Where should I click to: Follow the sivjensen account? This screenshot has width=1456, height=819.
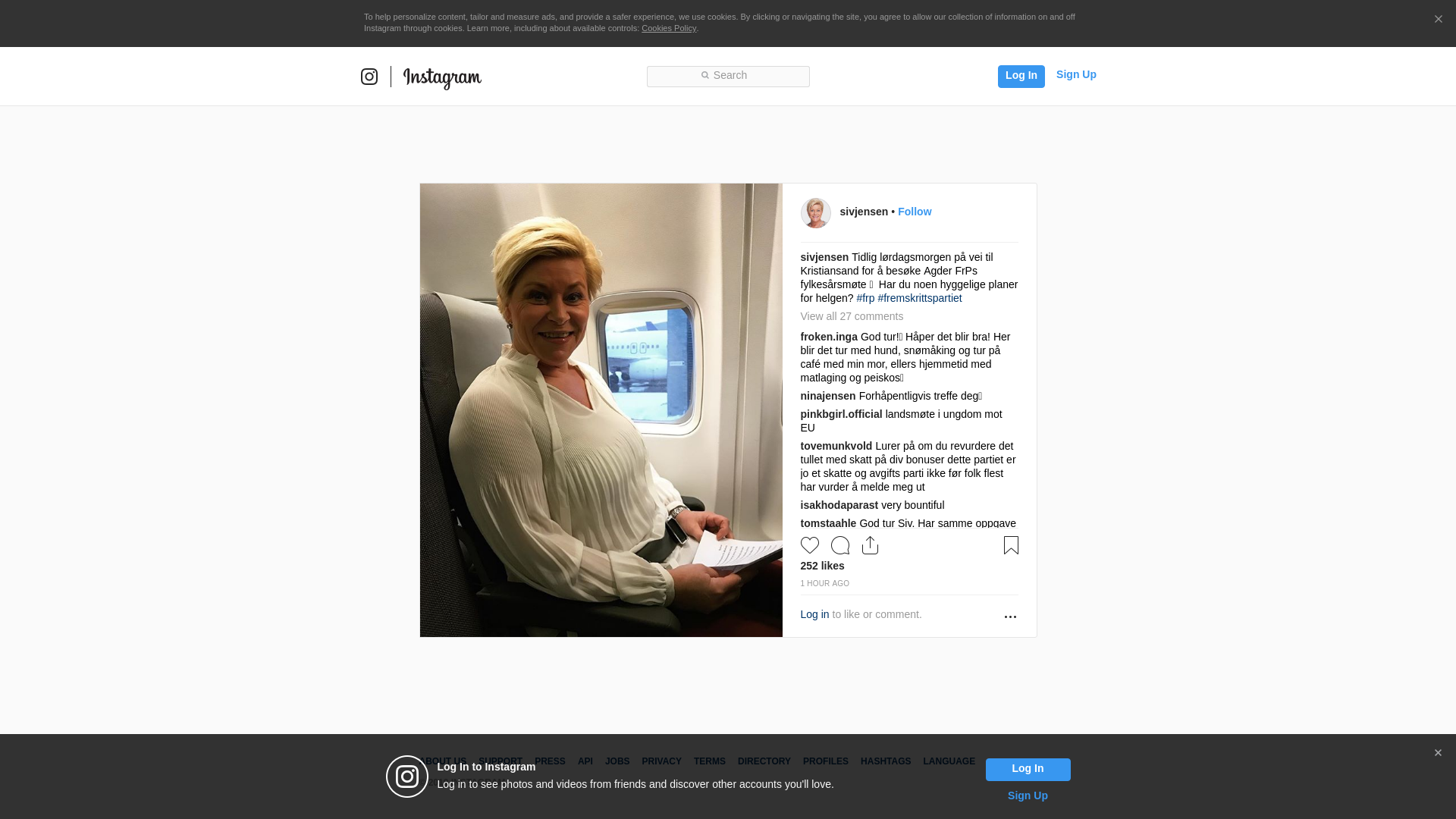915,212
